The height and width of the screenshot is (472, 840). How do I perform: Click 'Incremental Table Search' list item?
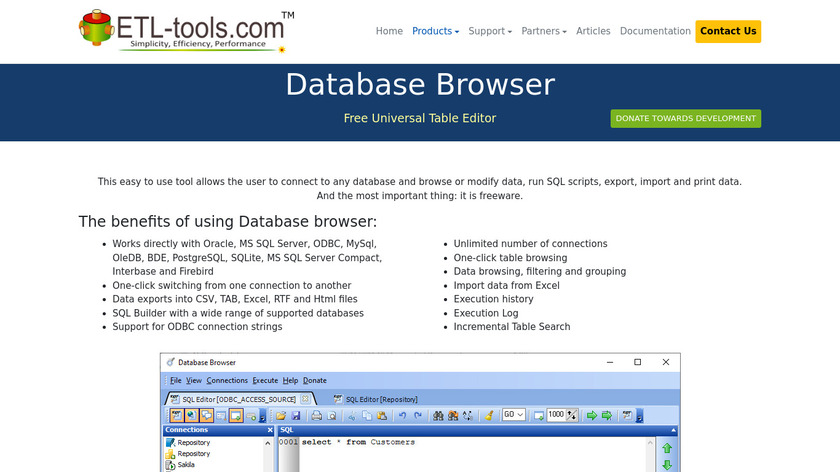point(512,327)
